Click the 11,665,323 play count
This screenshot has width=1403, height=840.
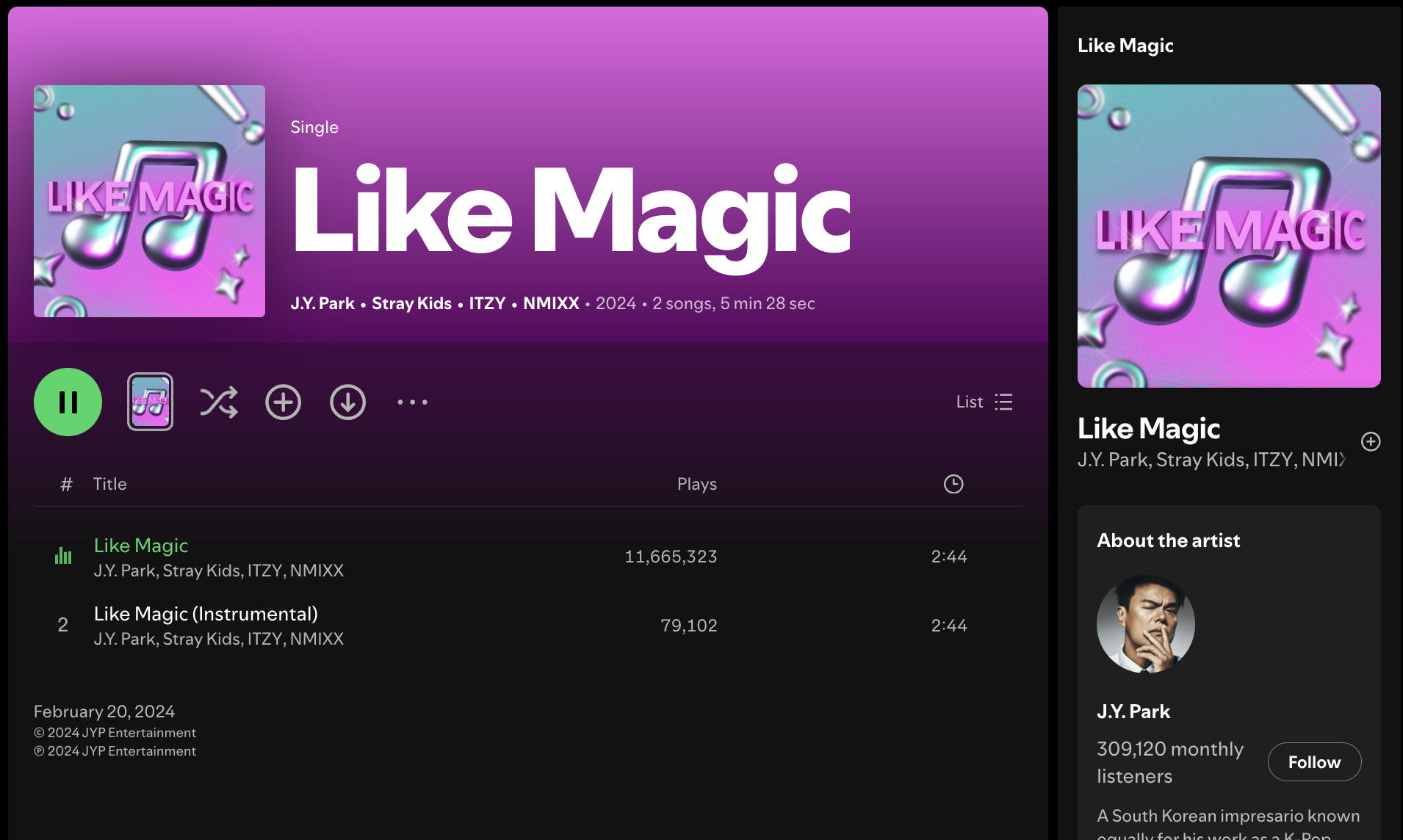(x=671, y=557)
